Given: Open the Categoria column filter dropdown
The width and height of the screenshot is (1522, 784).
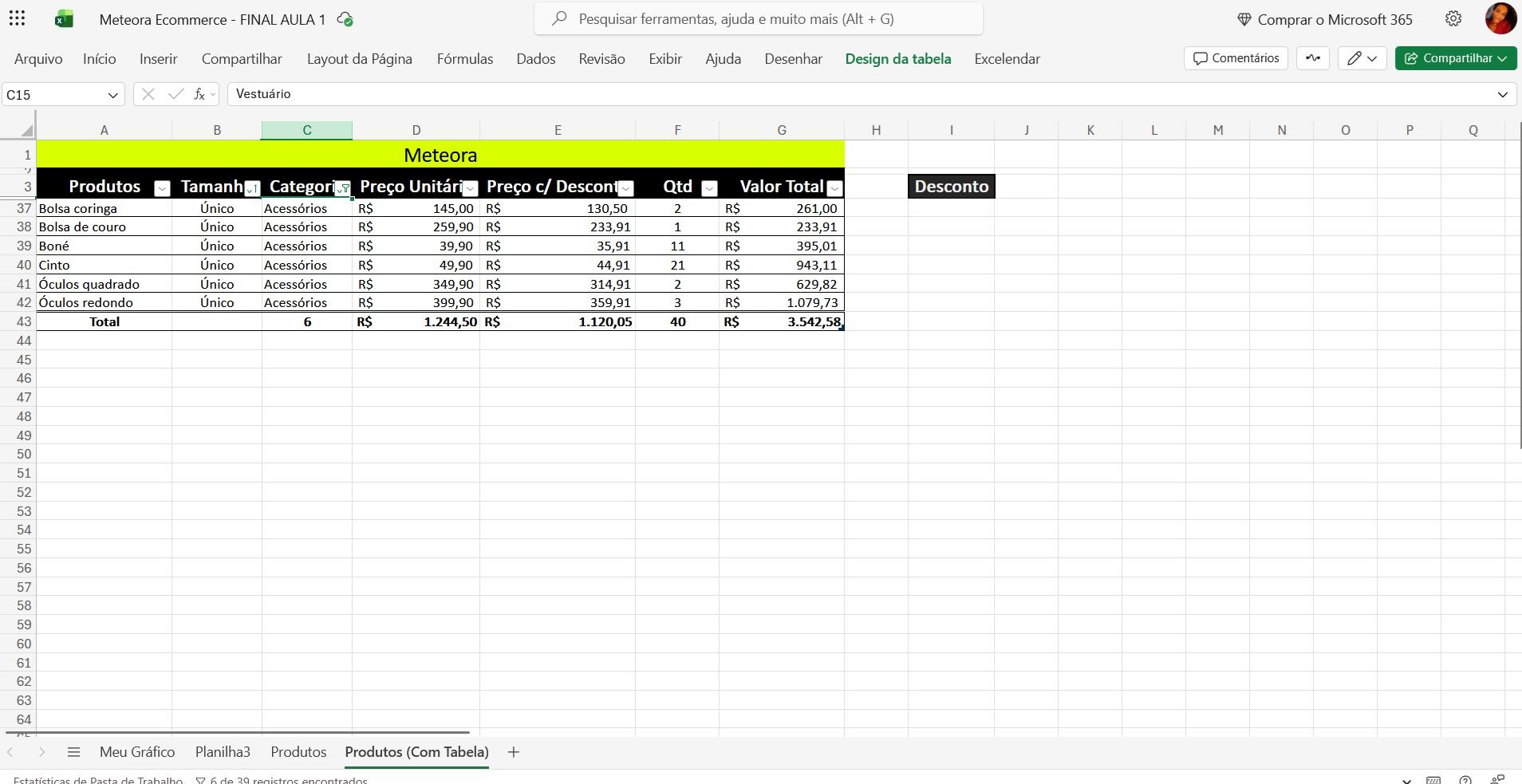Looking at the screenshot, I should (343, 188).
